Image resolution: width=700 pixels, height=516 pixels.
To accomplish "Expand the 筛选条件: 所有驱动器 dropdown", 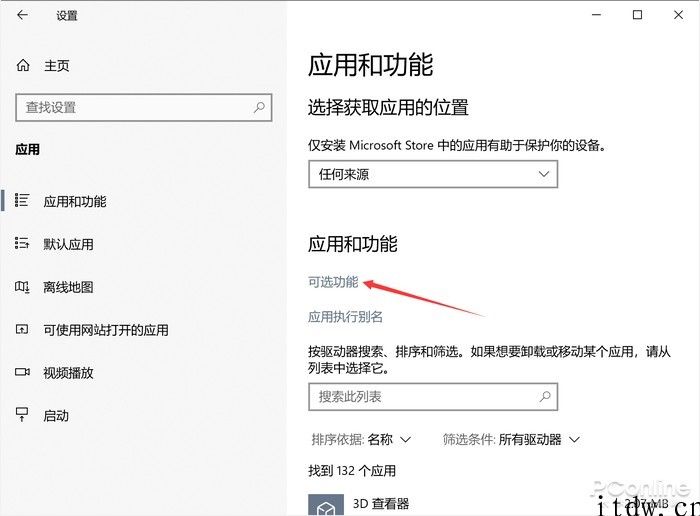I will coord(511,440).
